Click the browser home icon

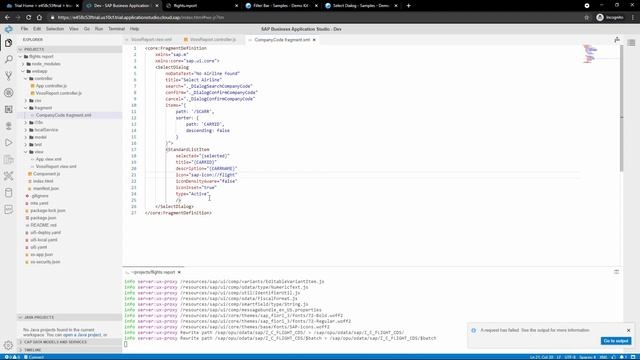pos(39,18)
